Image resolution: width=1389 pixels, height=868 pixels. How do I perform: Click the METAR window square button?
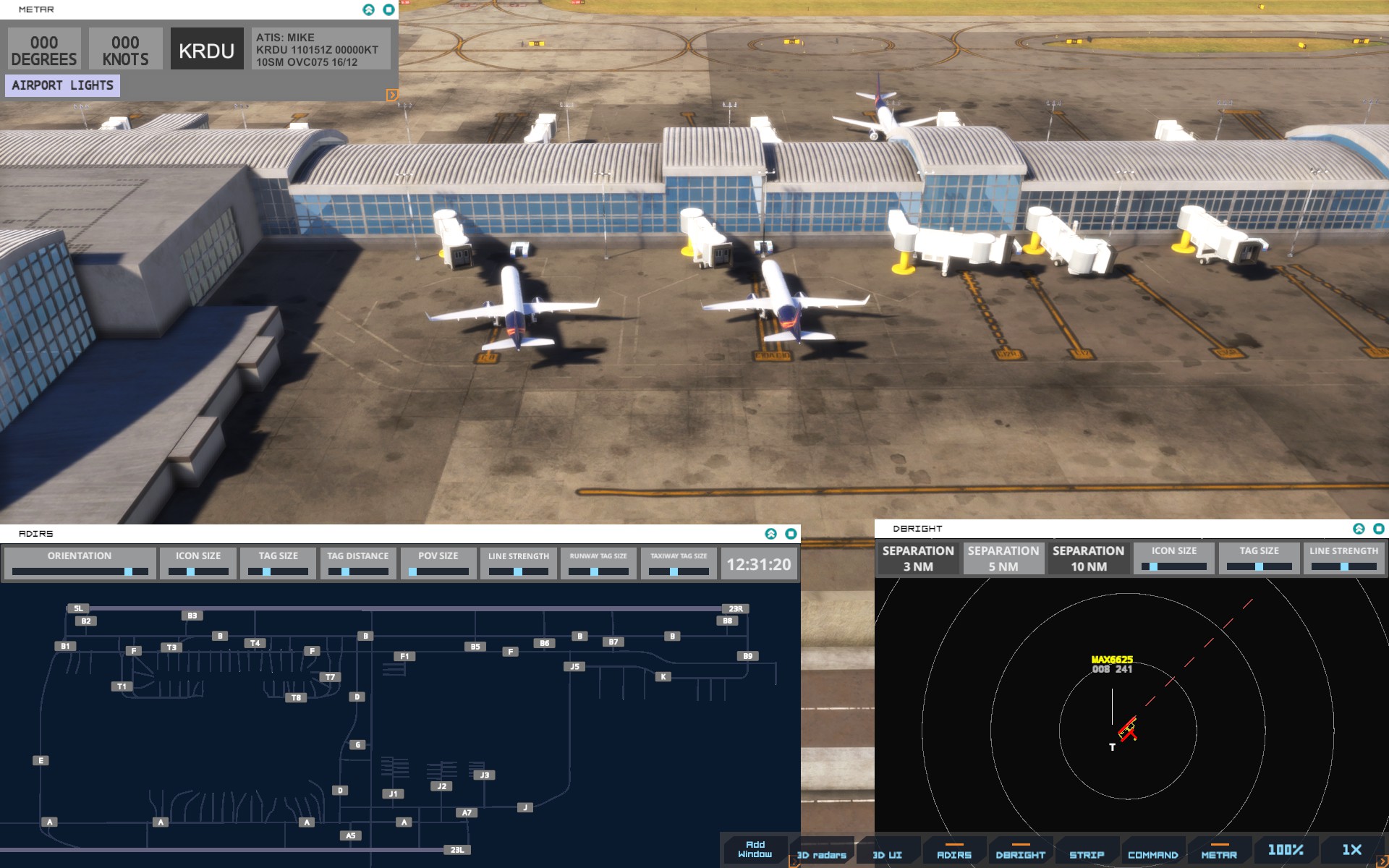pos(388,9)
